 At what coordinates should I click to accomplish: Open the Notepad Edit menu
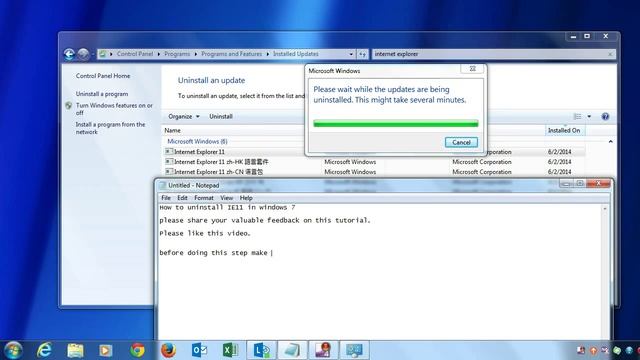pos(182,198)
